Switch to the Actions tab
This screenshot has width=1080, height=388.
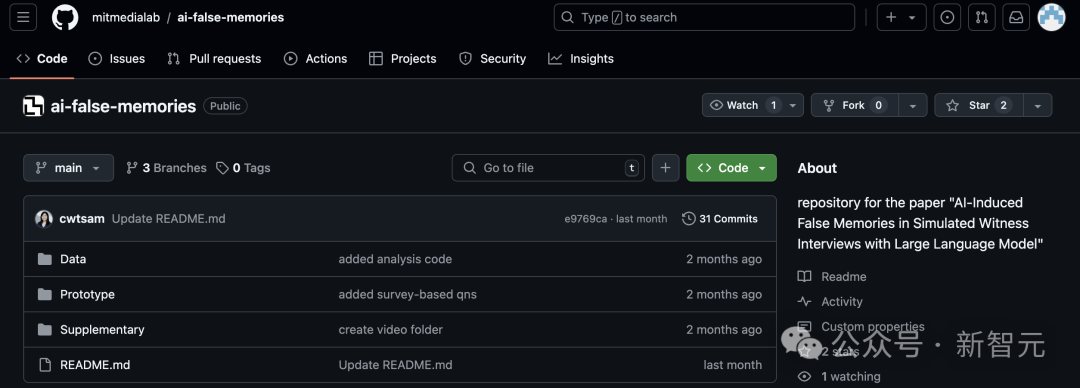(x=315, y=59)
